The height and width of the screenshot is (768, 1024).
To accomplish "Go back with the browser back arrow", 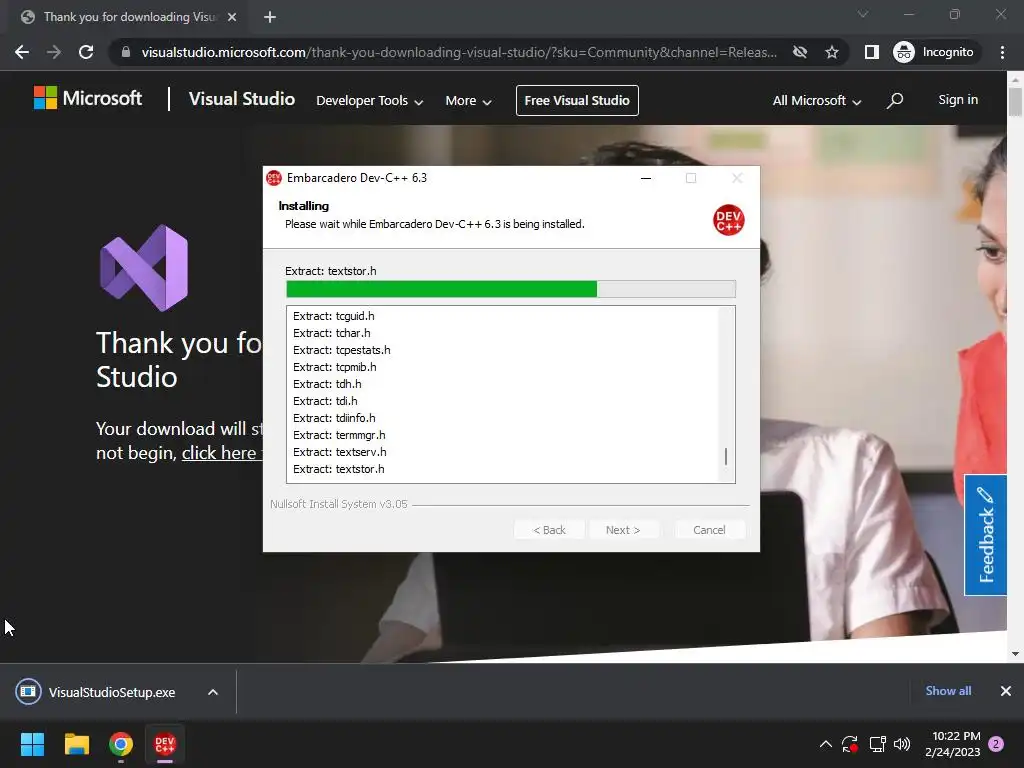I will [x=22, y=52].
